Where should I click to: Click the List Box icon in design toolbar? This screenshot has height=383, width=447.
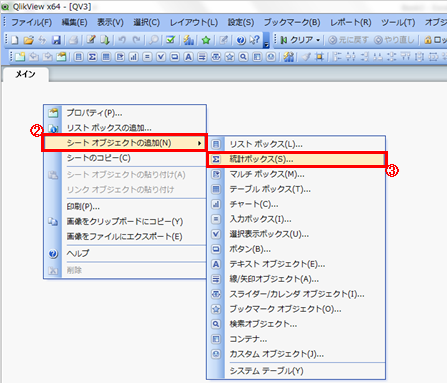pyautogui.click(x=79, y=57)
